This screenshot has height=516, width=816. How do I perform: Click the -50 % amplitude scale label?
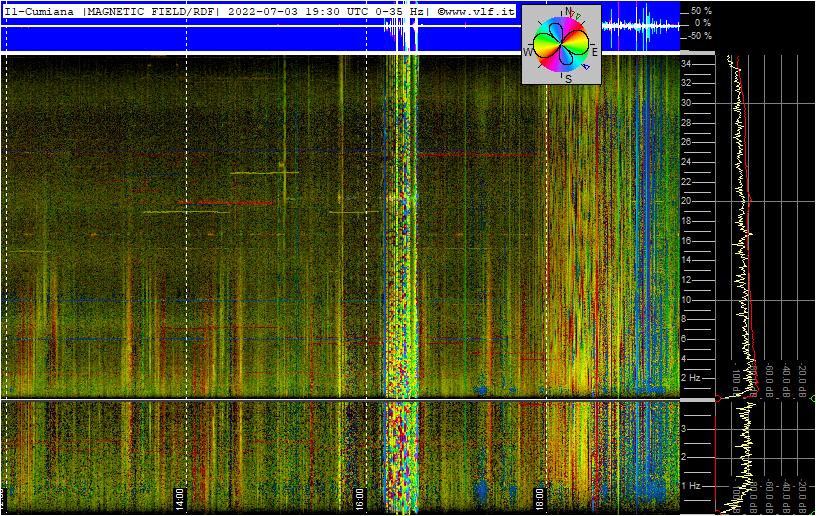[700, 36]
